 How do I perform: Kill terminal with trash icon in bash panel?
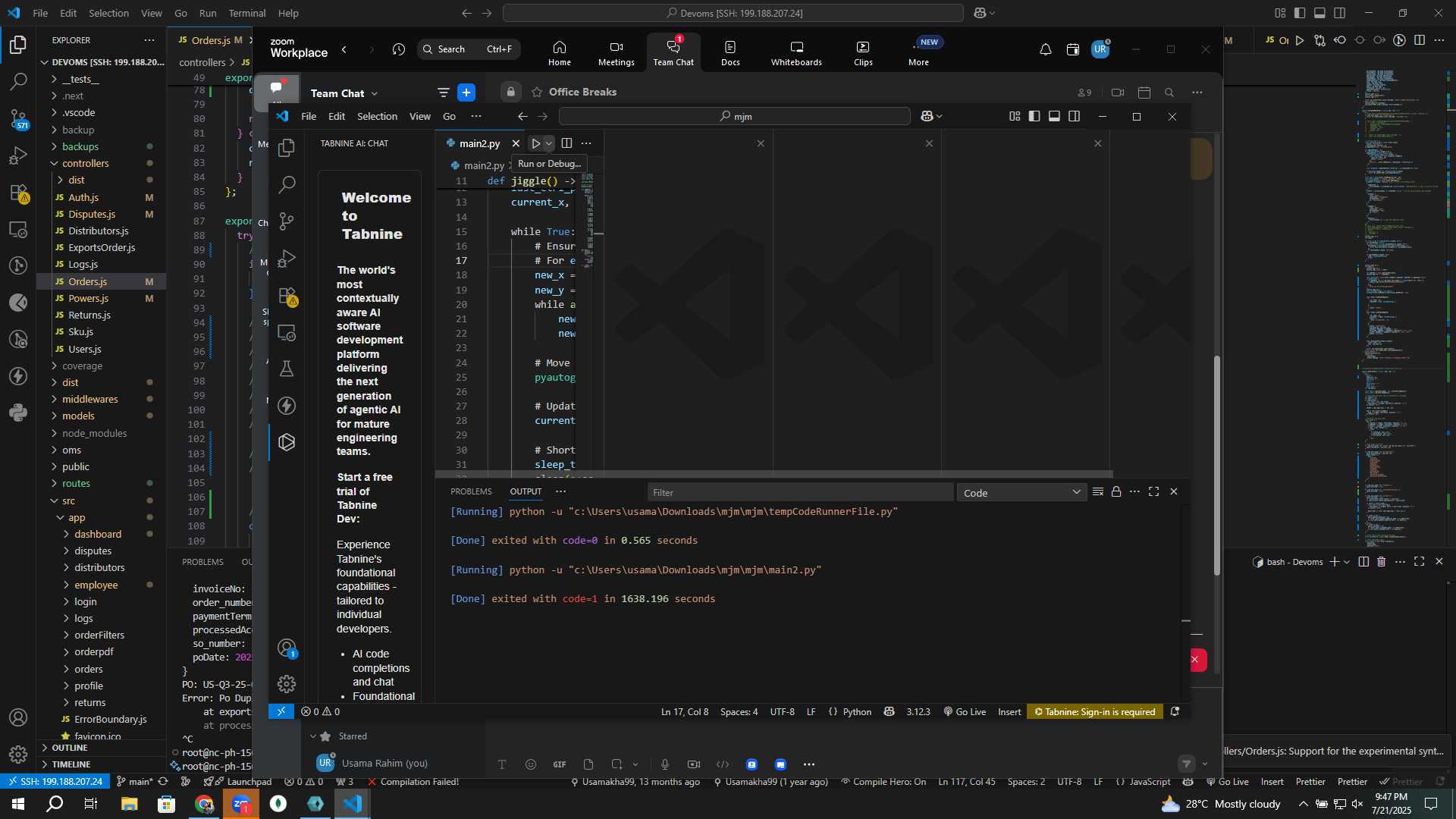click(x=1381, y=562)
